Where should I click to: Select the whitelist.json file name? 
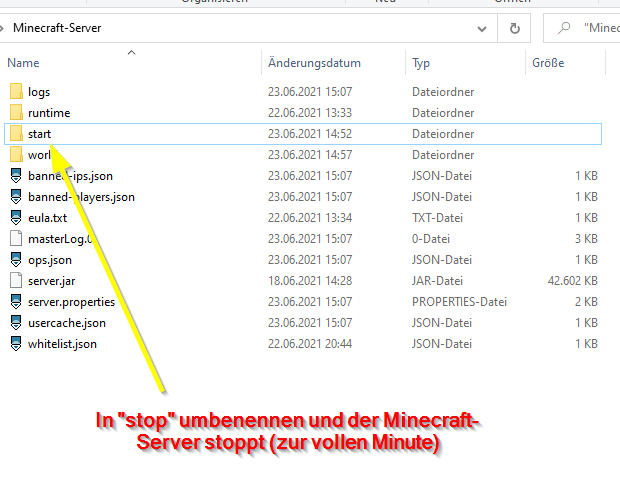[x=62, y=344]
